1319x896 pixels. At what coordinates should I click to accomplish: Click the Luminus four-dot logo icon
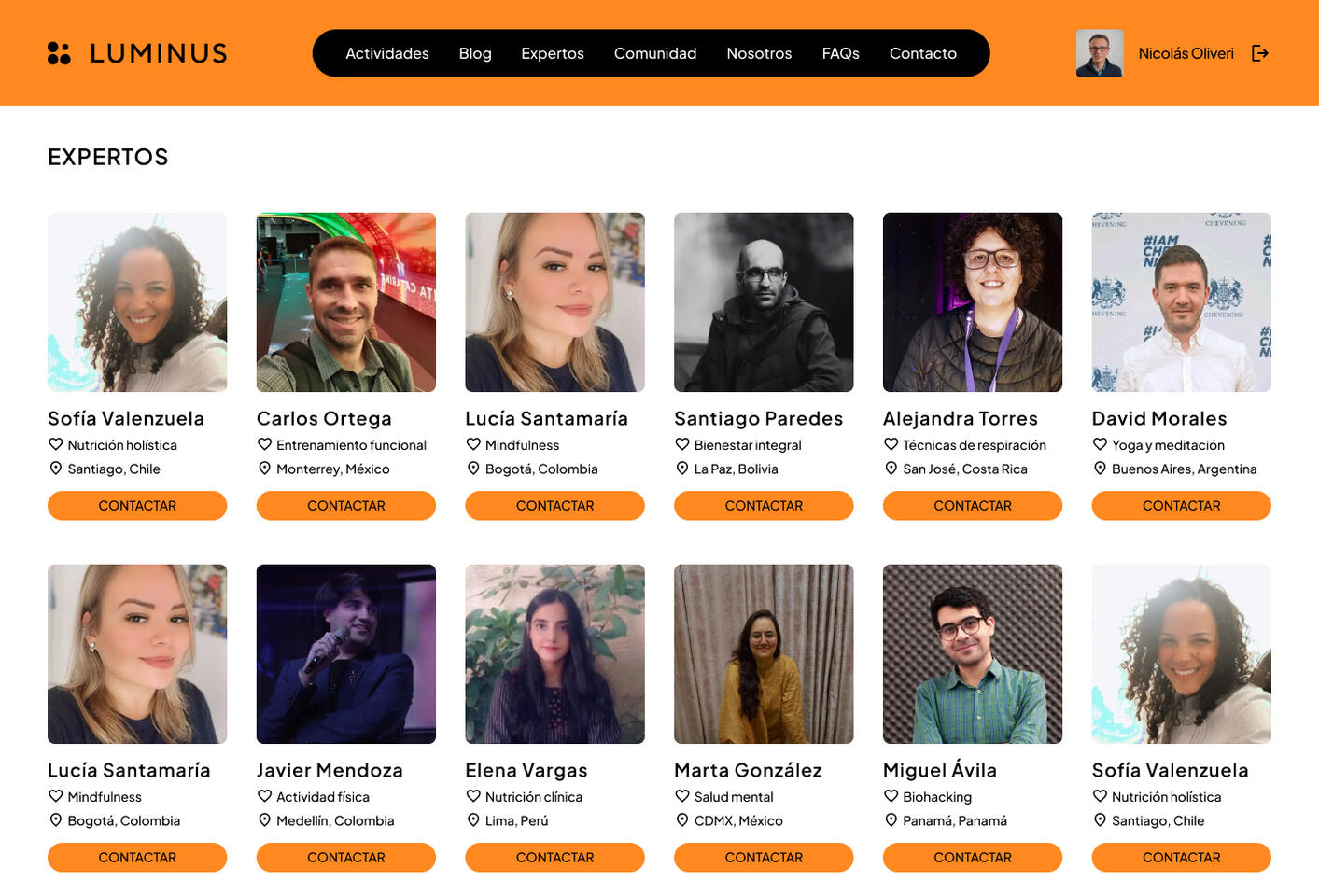tap(59, 53)
